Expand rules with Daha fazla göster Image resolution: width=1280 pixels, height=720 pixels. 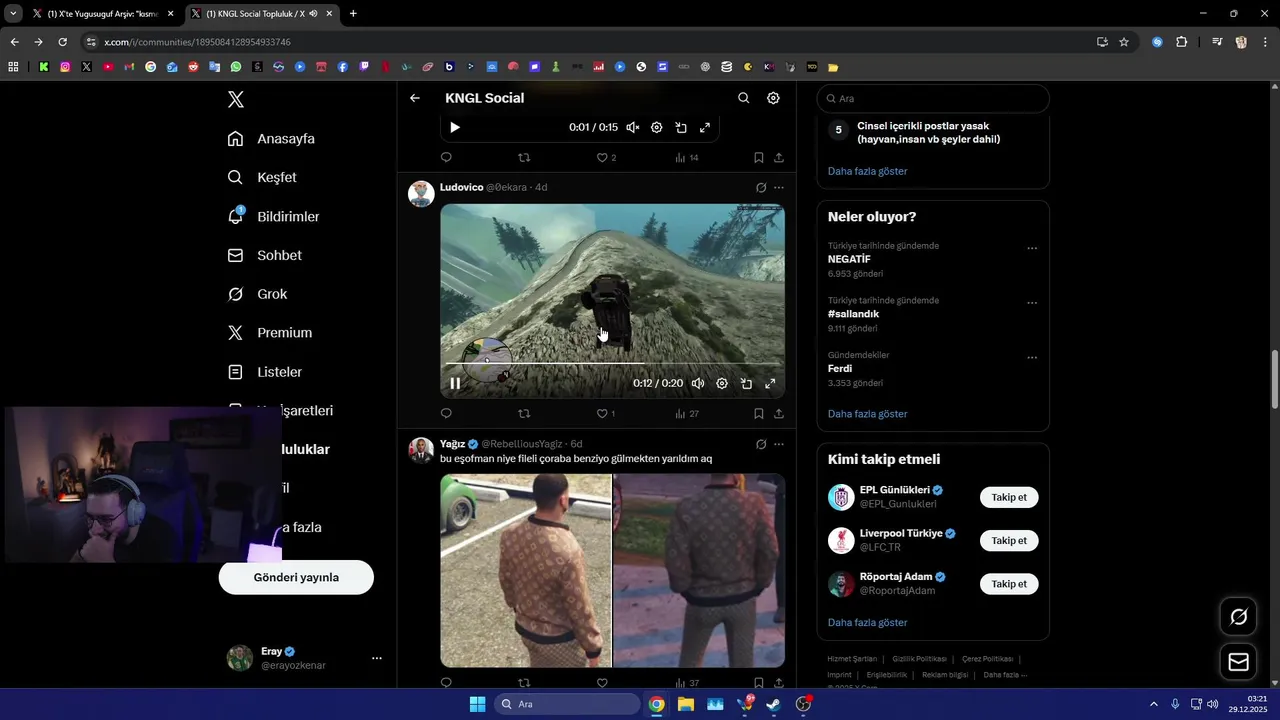pyautogui.click(x=867, y=171)
